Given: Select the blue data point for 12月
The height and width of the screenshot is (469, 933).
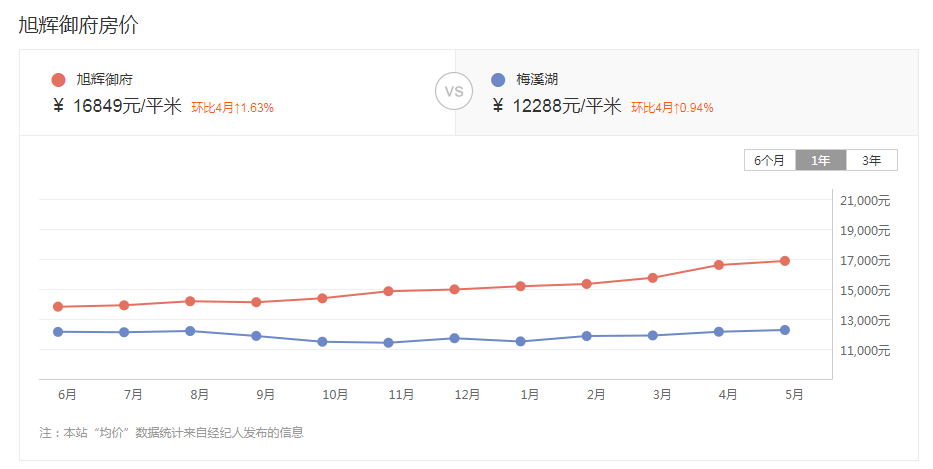Looking at the screenshot, I should pos(454,338).
